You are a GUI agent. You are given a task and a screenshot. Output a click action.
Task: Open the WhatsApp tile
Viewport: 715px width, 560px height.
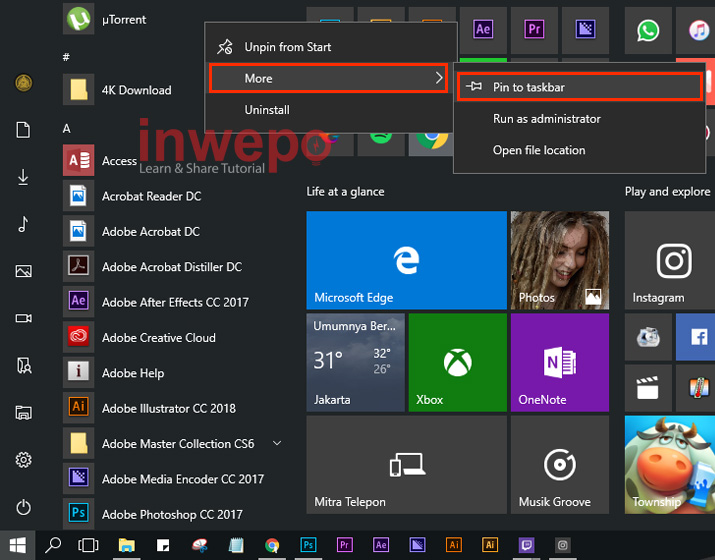(x=648, y=30)
